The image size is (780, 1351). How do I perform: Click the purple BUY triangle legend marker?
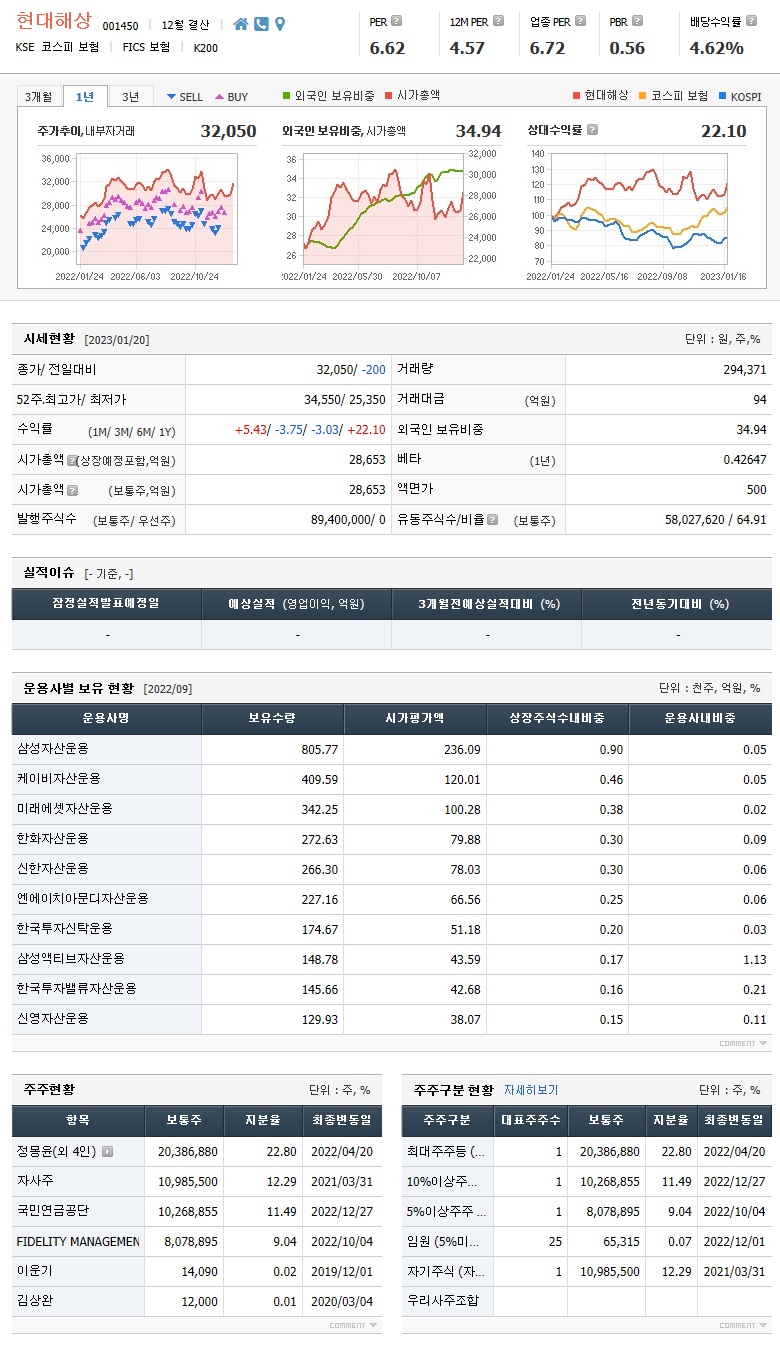tap(219, 96)
